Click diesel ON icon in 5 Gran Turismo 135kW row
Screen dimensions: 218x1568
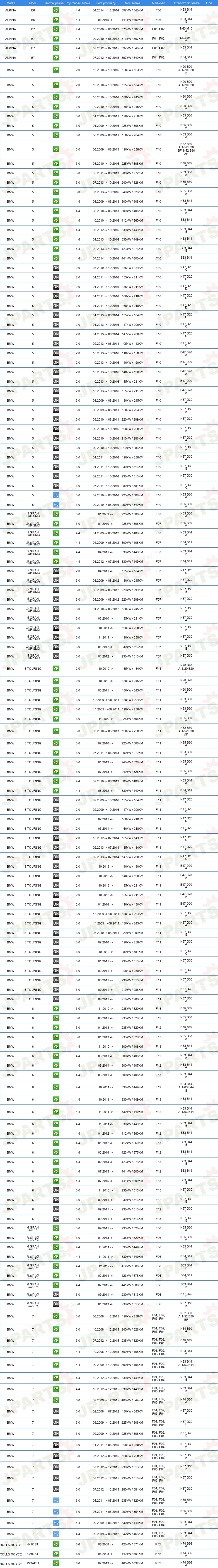click(x=56, y=571)
